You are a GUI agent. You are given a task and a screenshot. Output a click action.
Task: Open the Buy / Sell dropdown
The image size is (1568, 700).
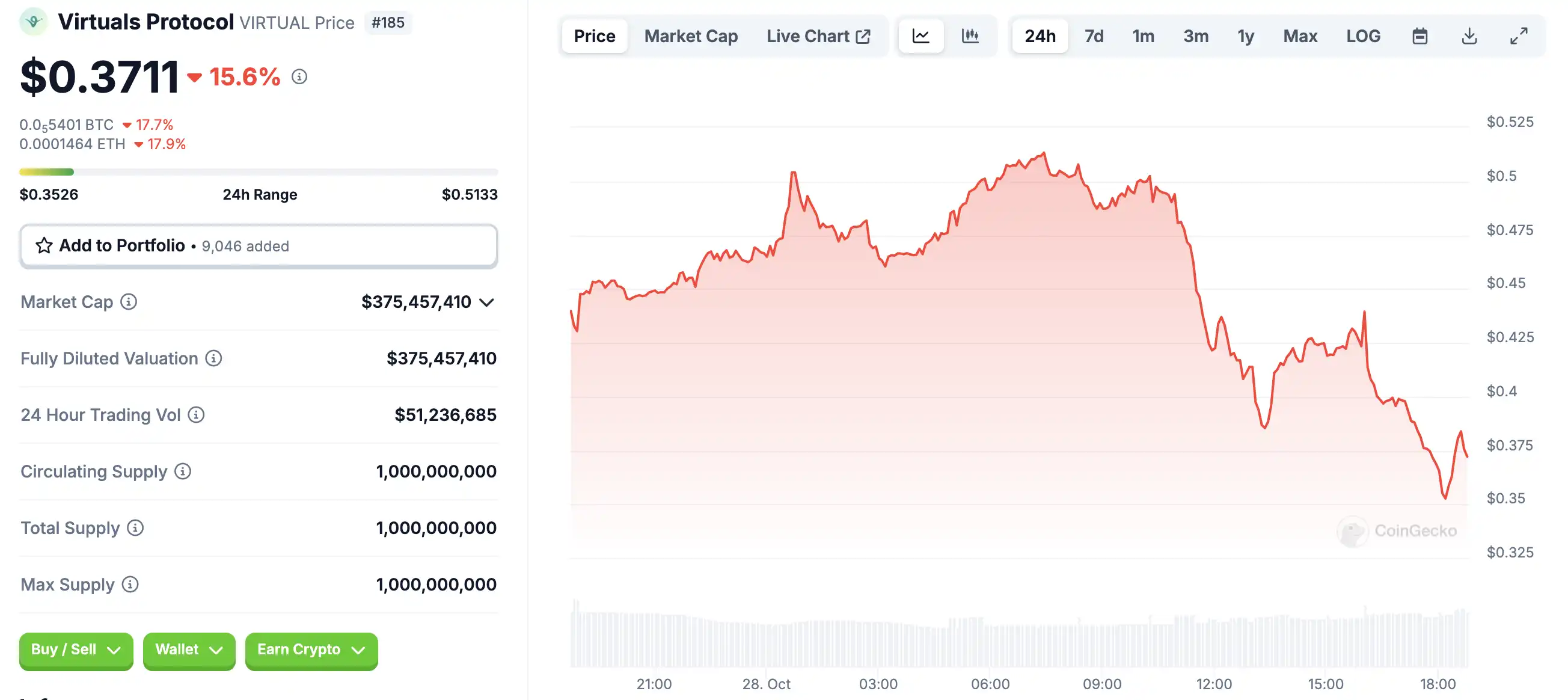coord(76,650)
